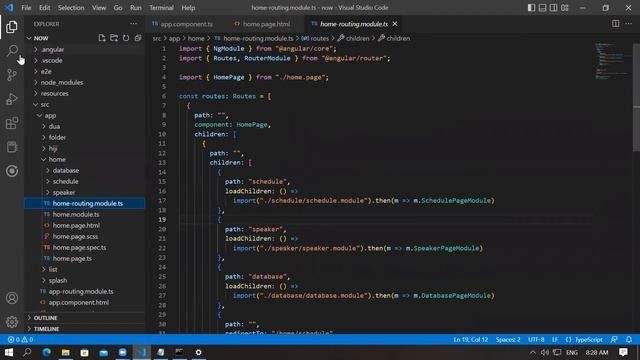Open Windows Start menu
640x360 pixels.
9,352
